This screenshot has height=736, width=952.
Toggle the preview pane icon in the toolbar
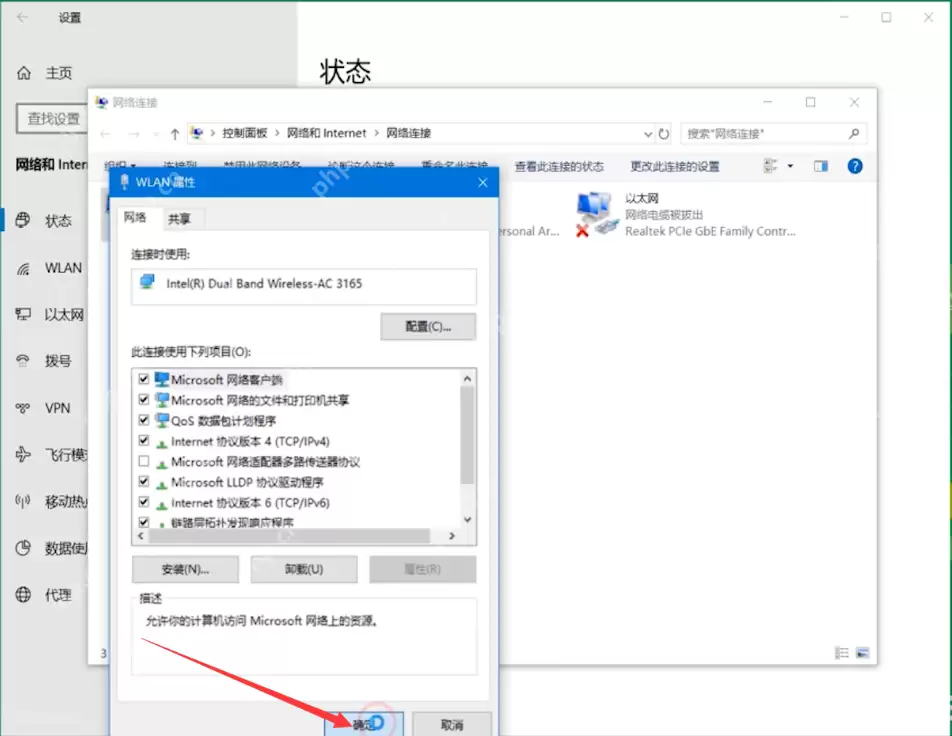click(x=820, y=167)
